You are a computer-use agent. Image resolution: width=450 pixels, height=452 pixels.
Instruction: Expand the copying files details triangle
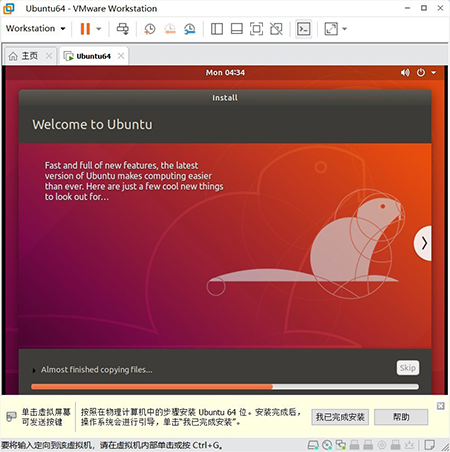34,370
